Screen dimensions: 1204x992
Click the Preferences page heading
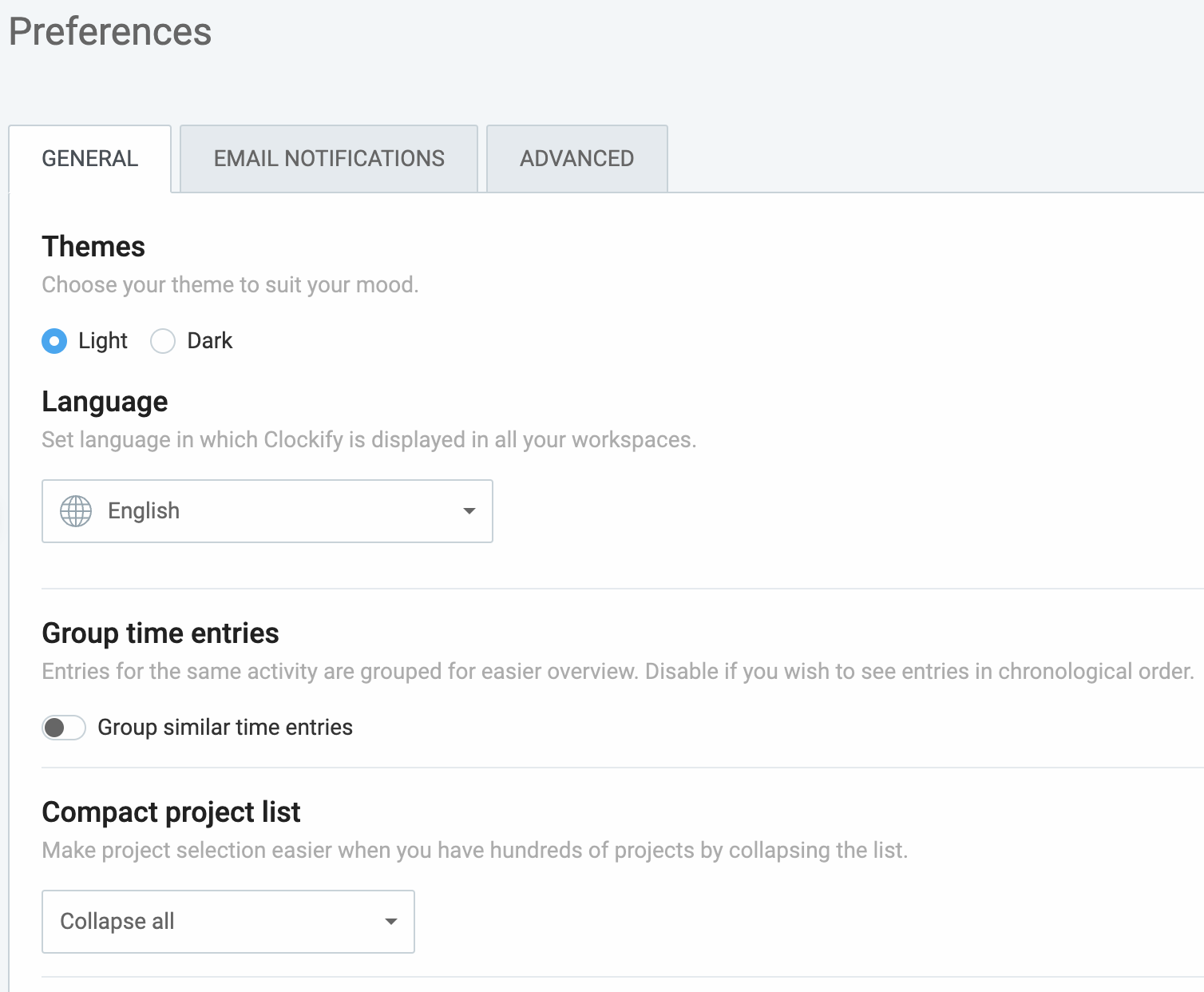110,32
